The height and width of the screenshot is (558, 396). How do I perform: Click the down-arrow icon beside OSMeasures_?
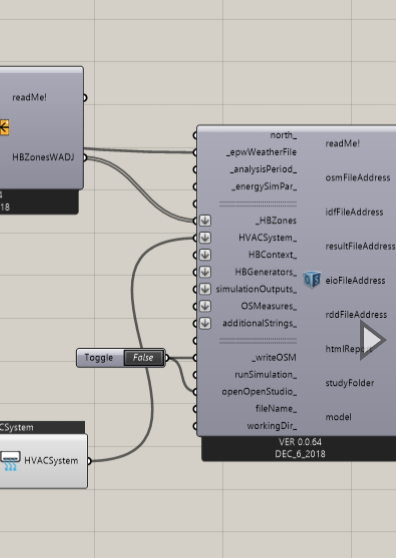pos(205,306)
